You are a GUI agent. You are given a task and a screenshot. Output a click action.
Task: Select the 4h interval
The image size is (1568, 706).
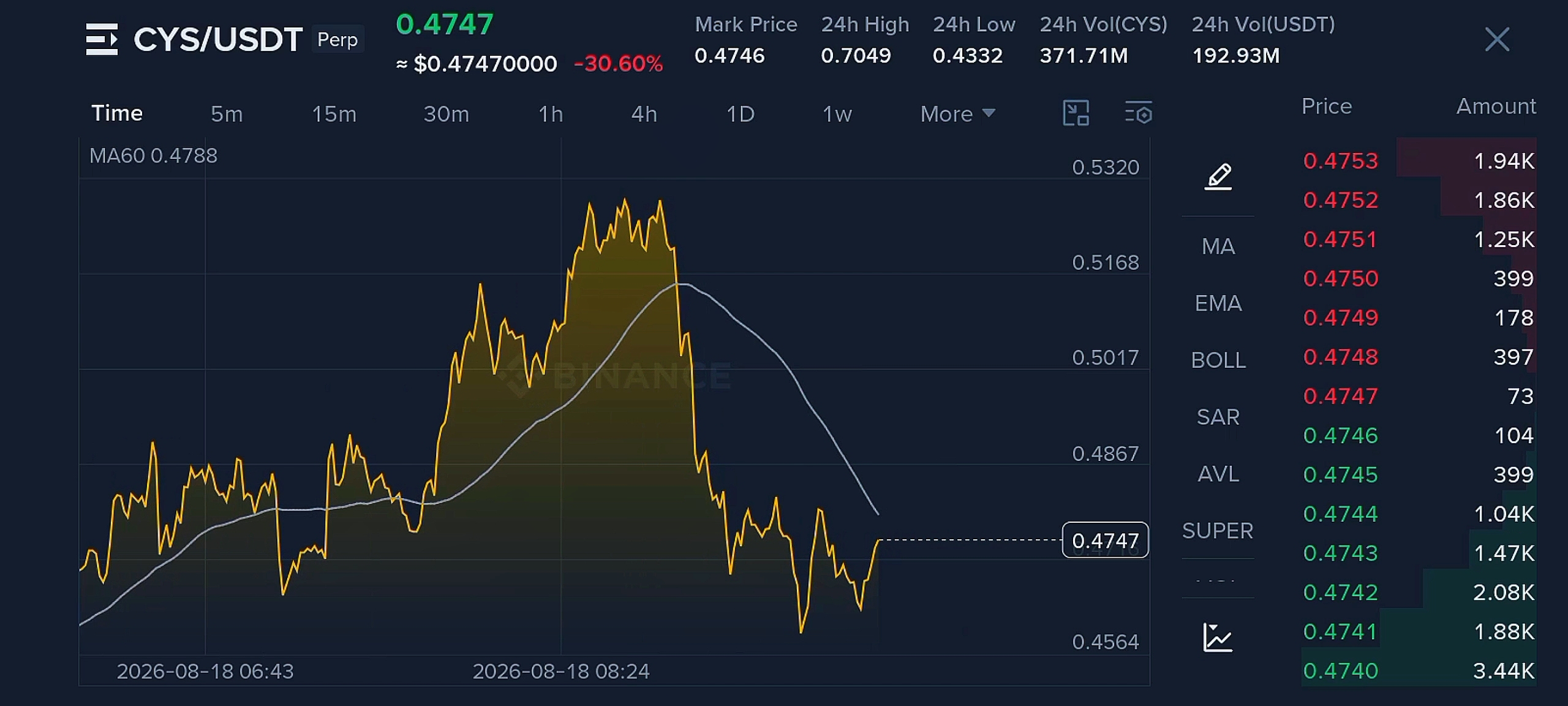pyautogui.click(x=644, y=114)
